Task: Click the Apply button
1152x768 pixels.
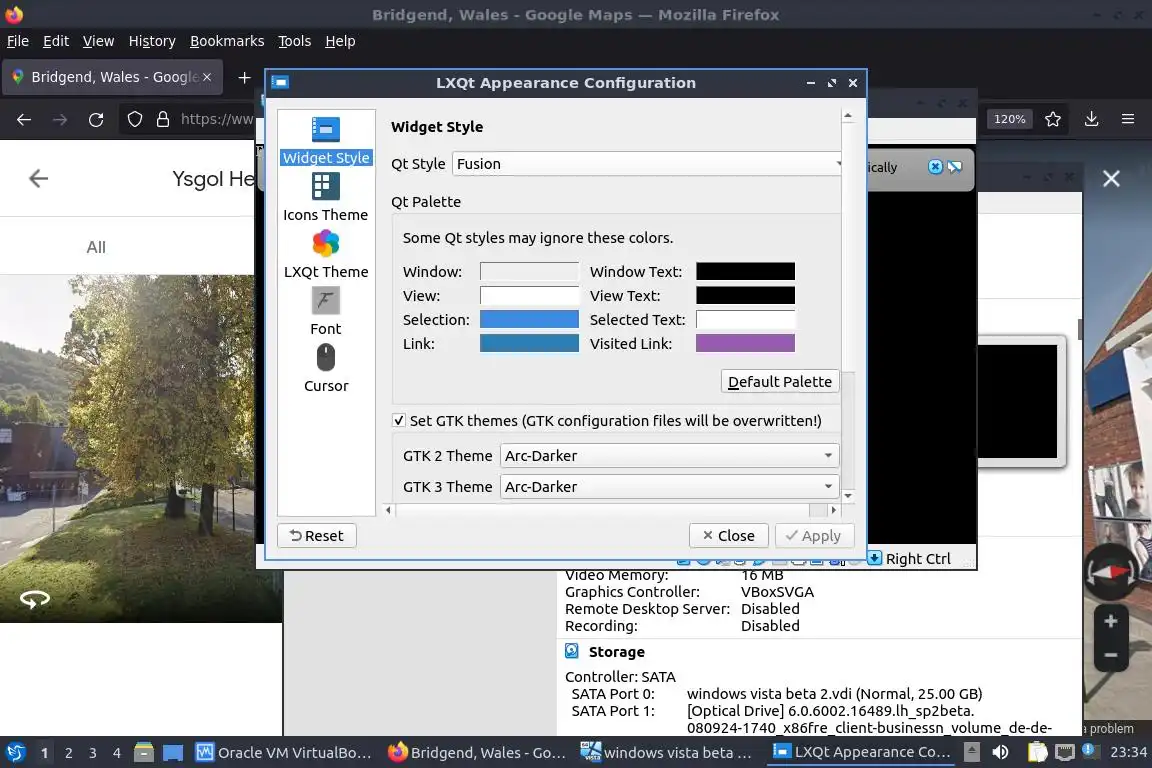Action: click(814, 536)
